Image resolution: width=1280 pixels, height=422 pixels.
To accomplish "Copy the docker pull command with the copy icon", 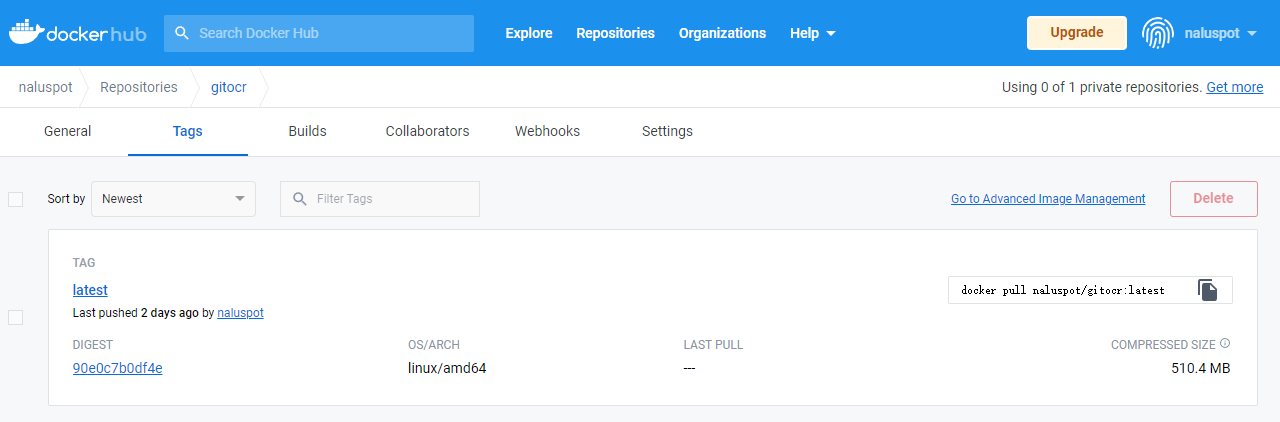I will tap(1208, 290).
